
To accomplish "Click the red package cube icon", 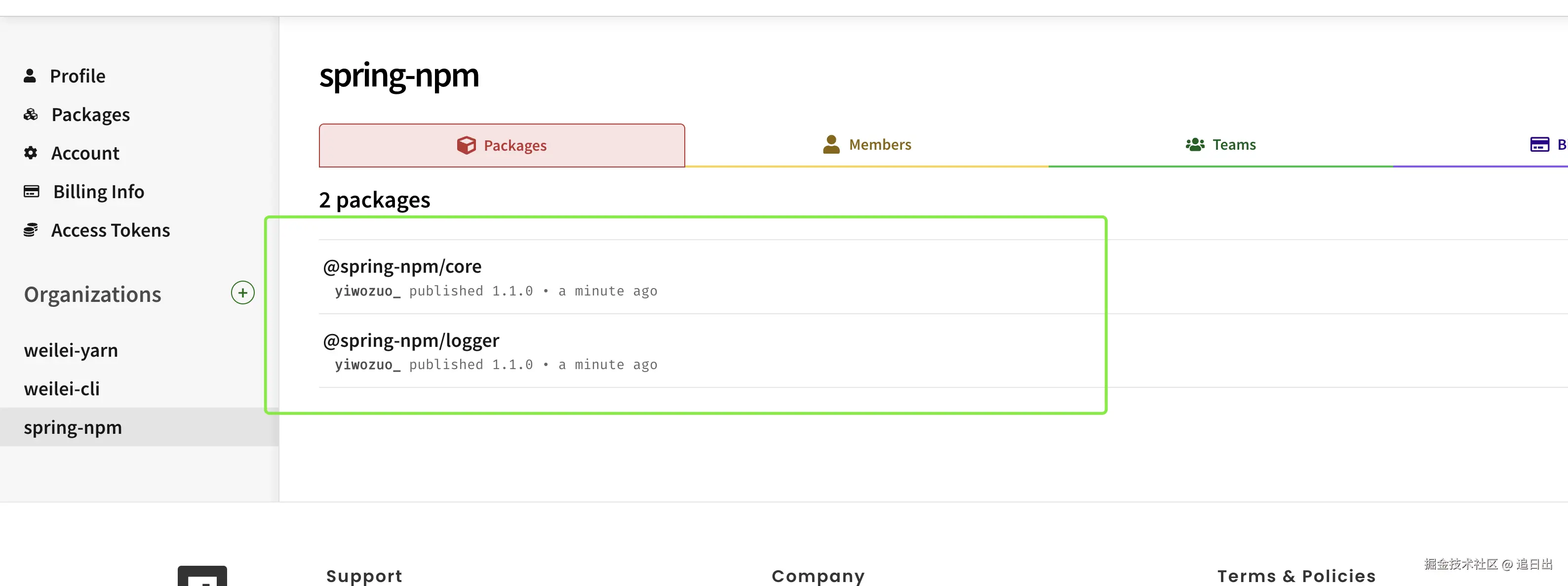I will click(x=466, y=145).
